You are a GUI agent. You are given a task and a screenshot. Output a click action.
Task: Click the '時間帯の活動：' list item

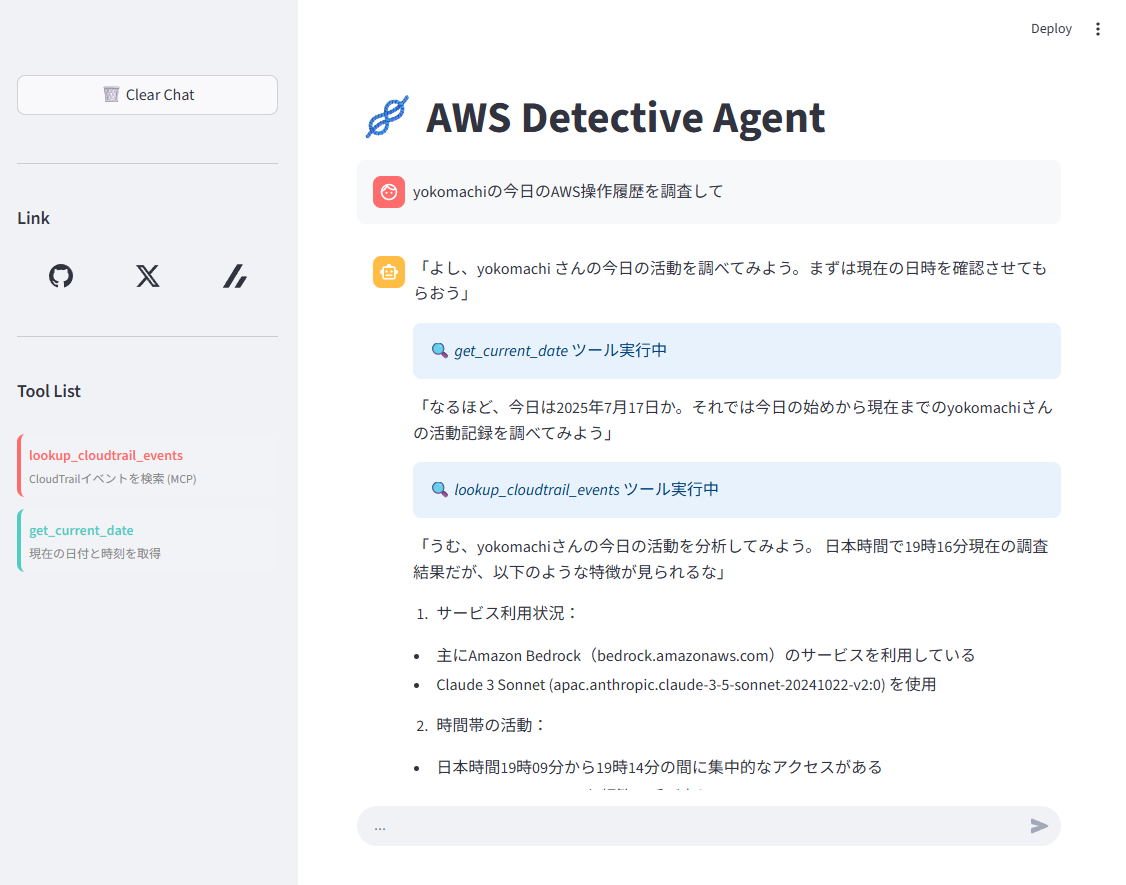[x=491, y=726]
